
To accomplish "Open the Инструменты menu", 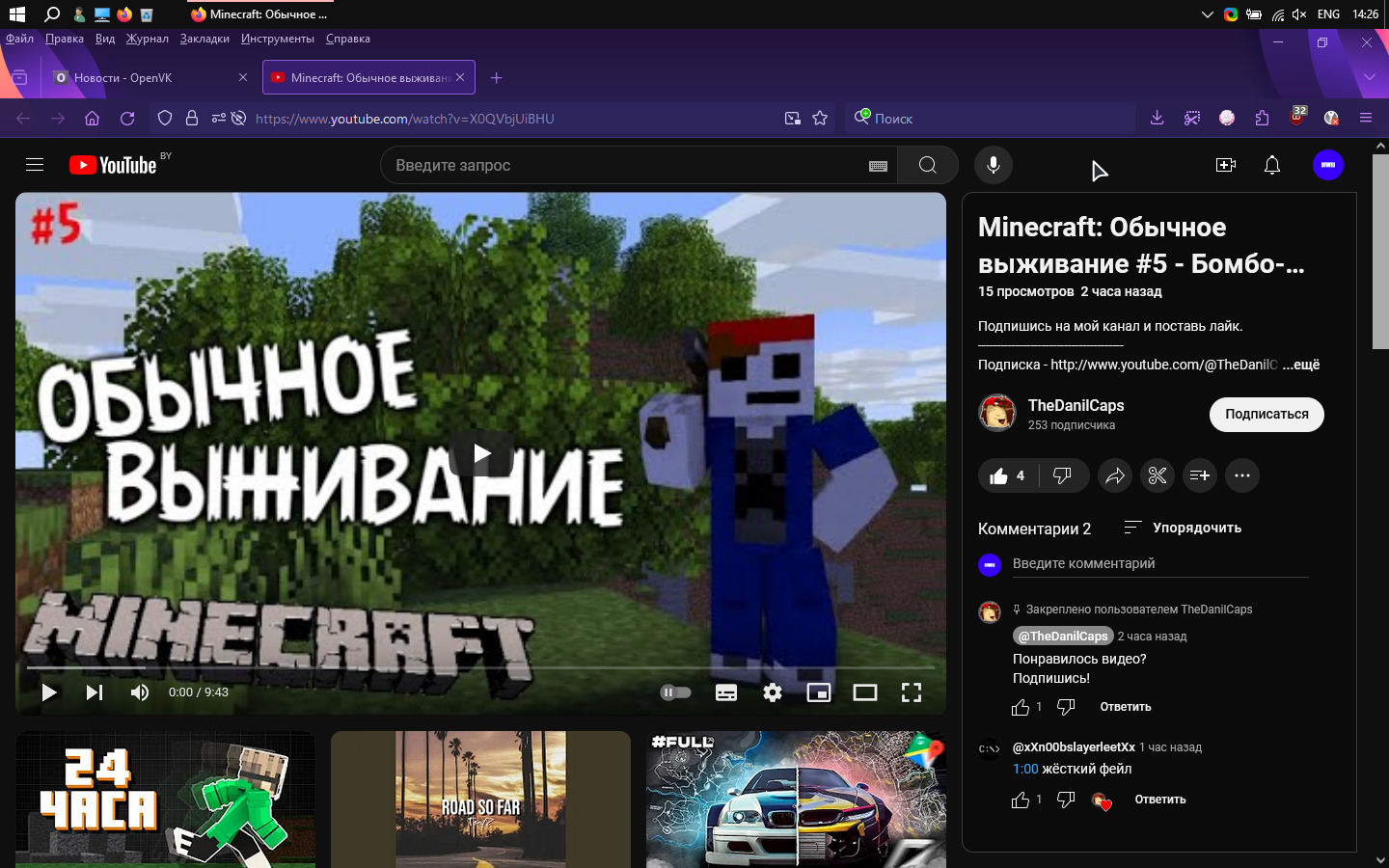I will point(278,39).
